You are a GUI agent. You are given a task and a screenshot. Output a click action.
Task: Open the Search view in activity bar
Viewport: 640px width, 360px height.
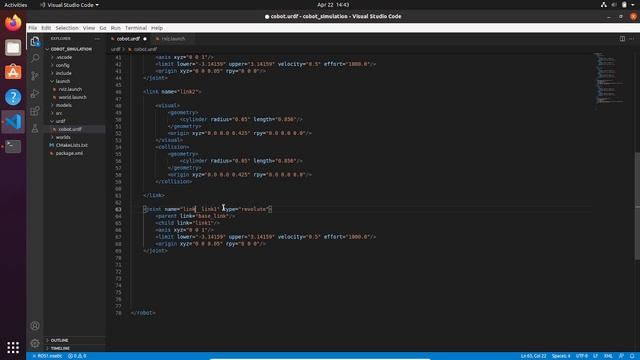[x=35, y=58]
